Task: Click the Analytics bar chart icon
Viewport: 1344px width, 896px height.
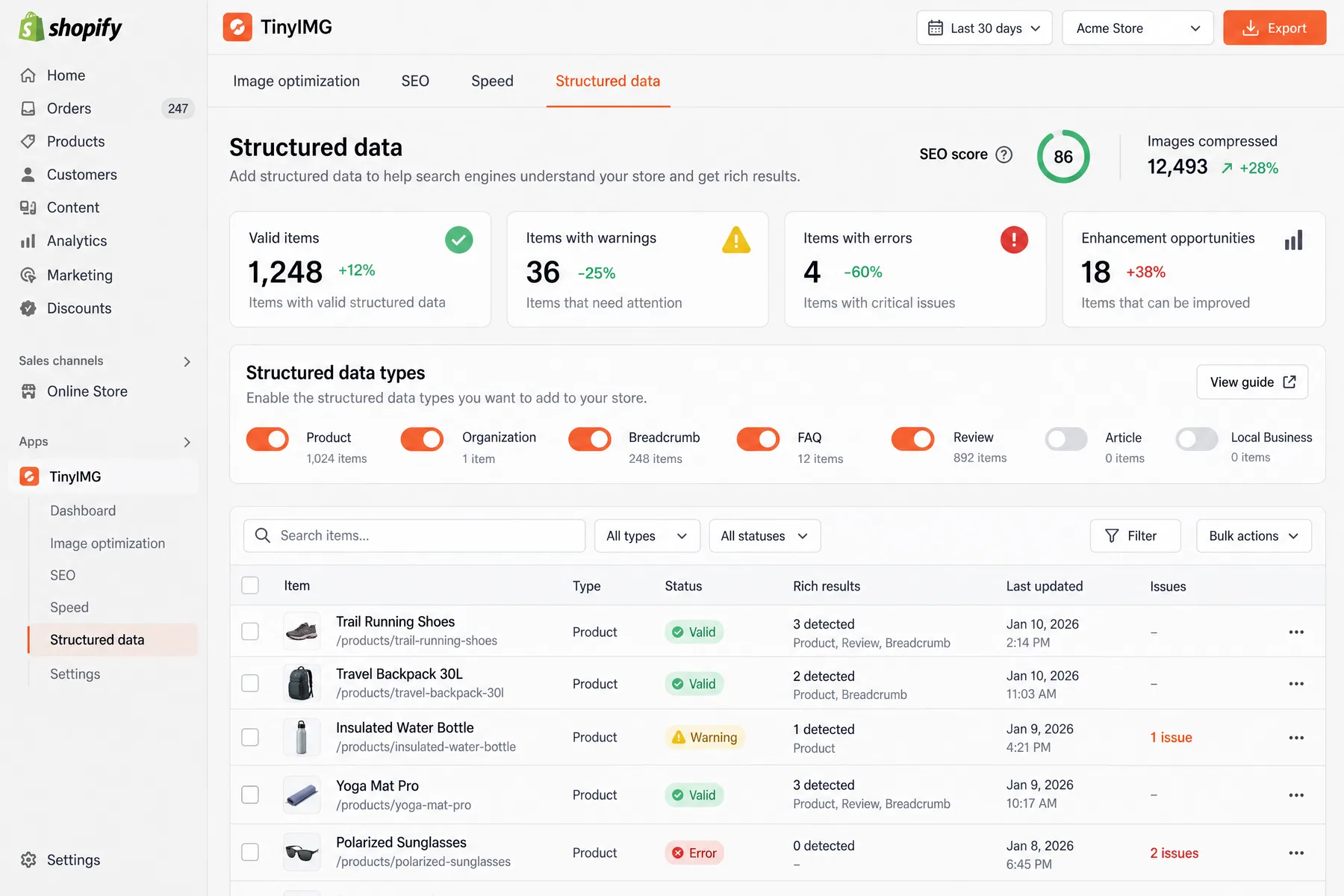Action: pos(28,241)
